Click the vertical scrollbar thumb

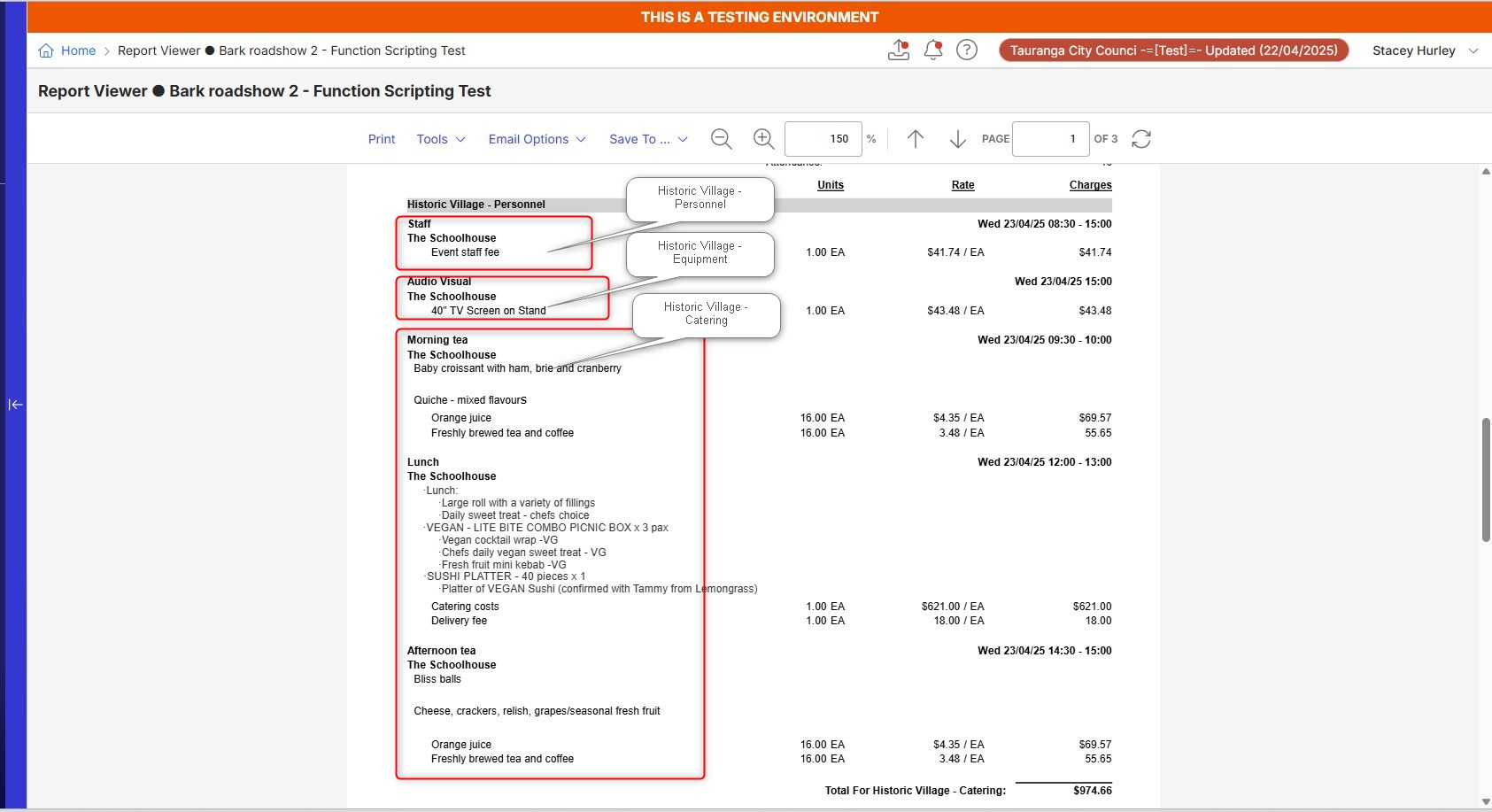[x=1486, y=479]
